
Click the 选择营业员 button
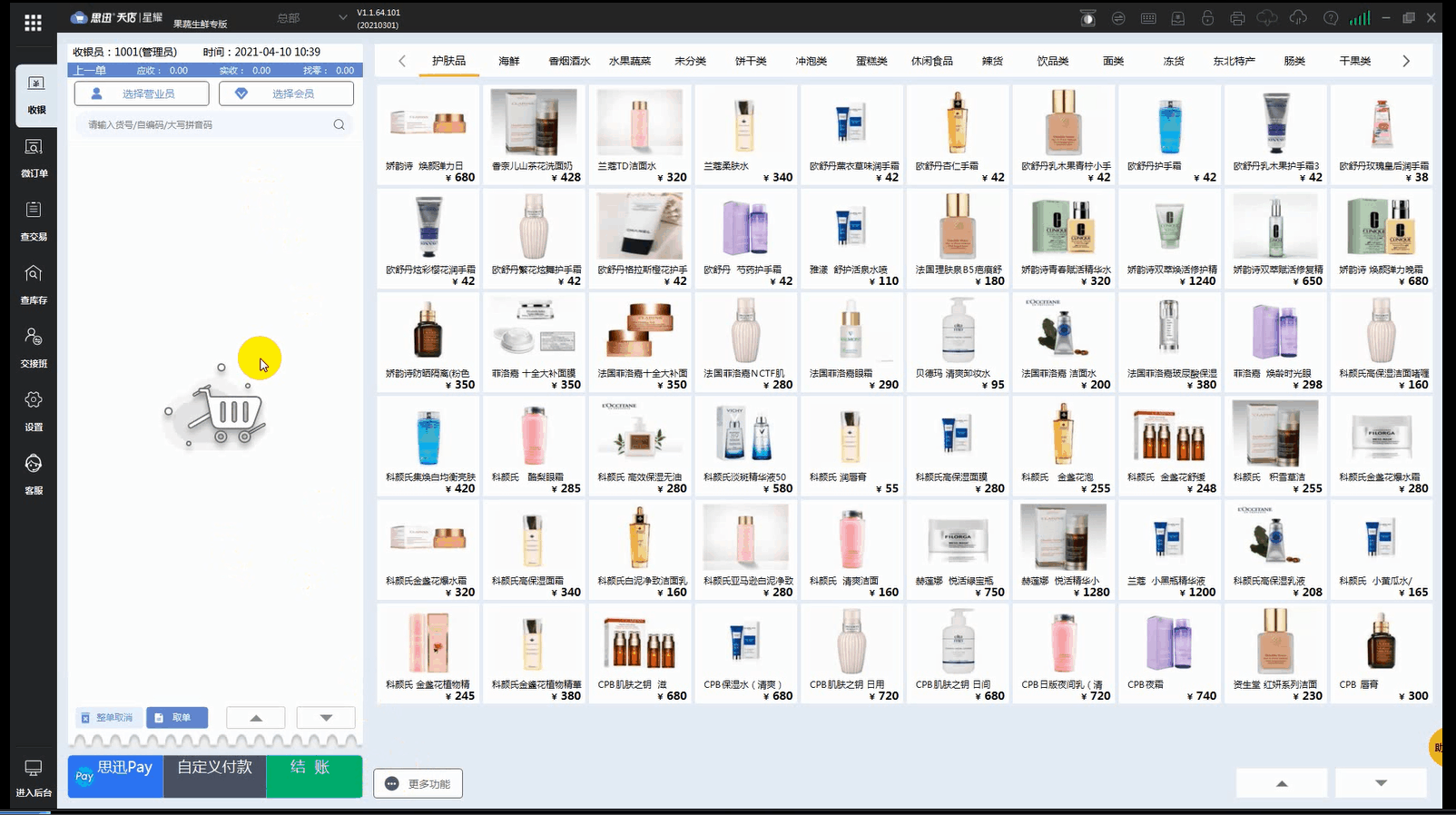(142, 93)
